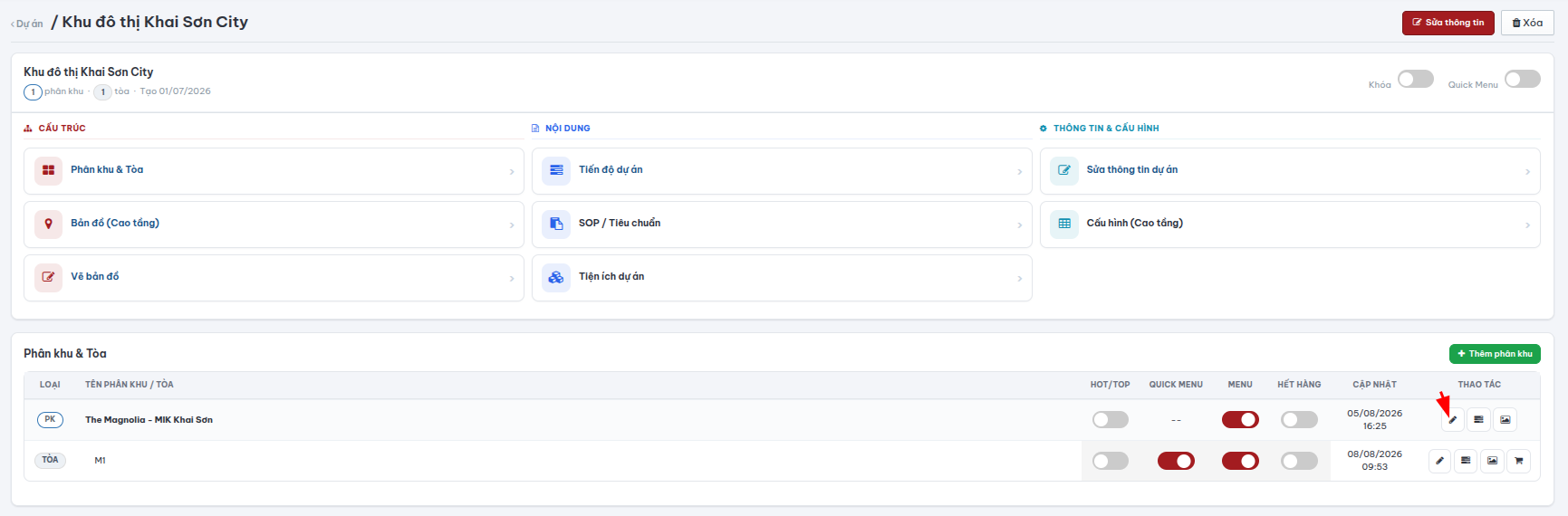Viewport: 1568px width, 516px height.
Task: Go back via Dự án breadcrumb link
Action: [27, 24]
